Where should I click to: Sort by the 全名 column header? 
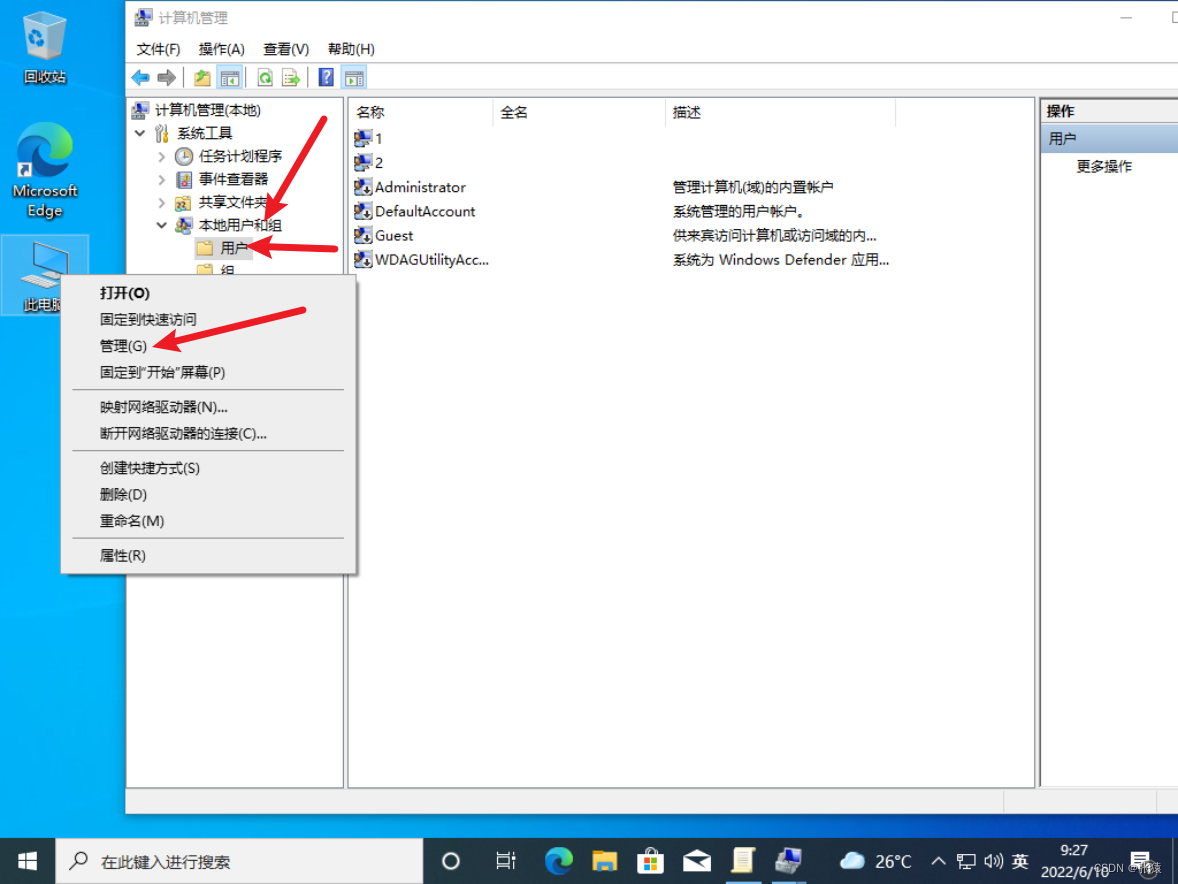(x=578, y=112)
